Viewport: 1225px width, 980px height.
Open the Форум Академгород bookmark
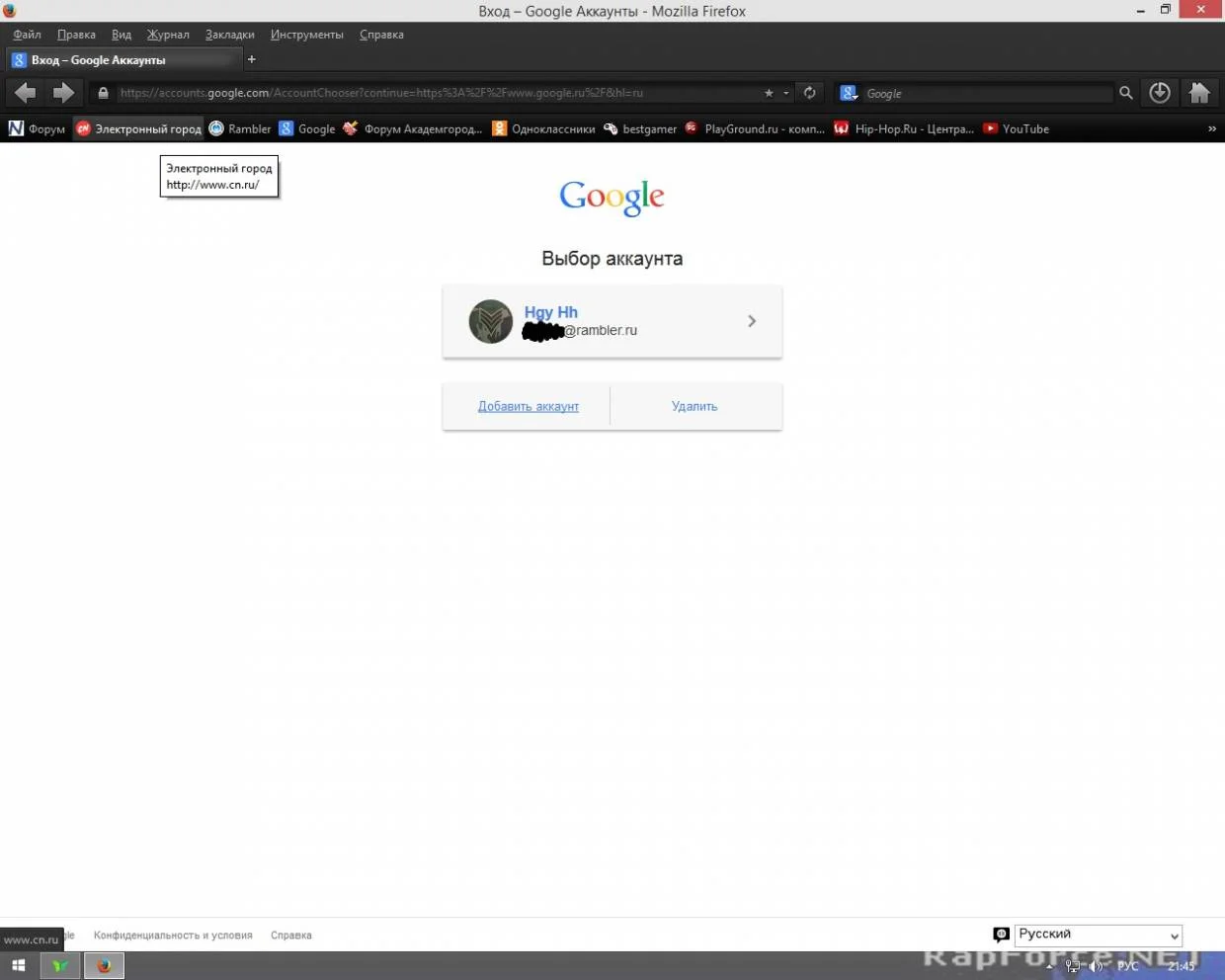point(413,128)
